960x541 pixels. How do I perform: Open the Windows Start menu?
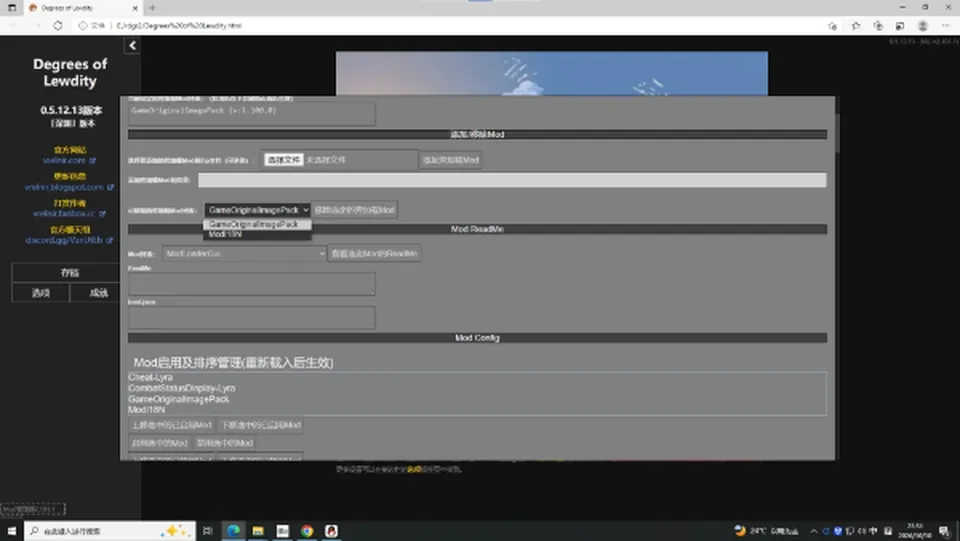click(12, 531)
